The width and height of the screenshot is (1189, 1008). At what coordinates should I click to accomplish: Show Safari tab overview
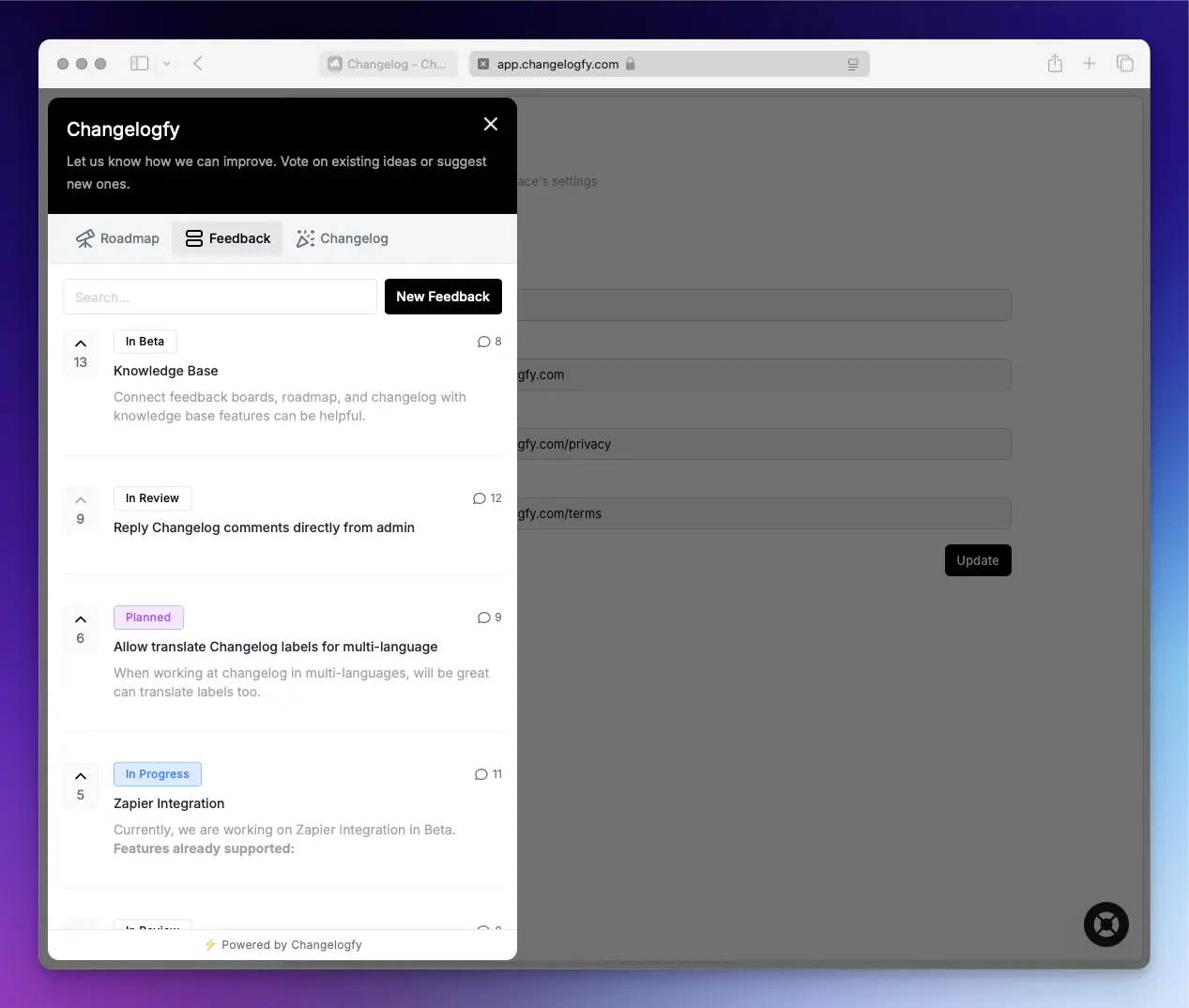coord(1125,64)
